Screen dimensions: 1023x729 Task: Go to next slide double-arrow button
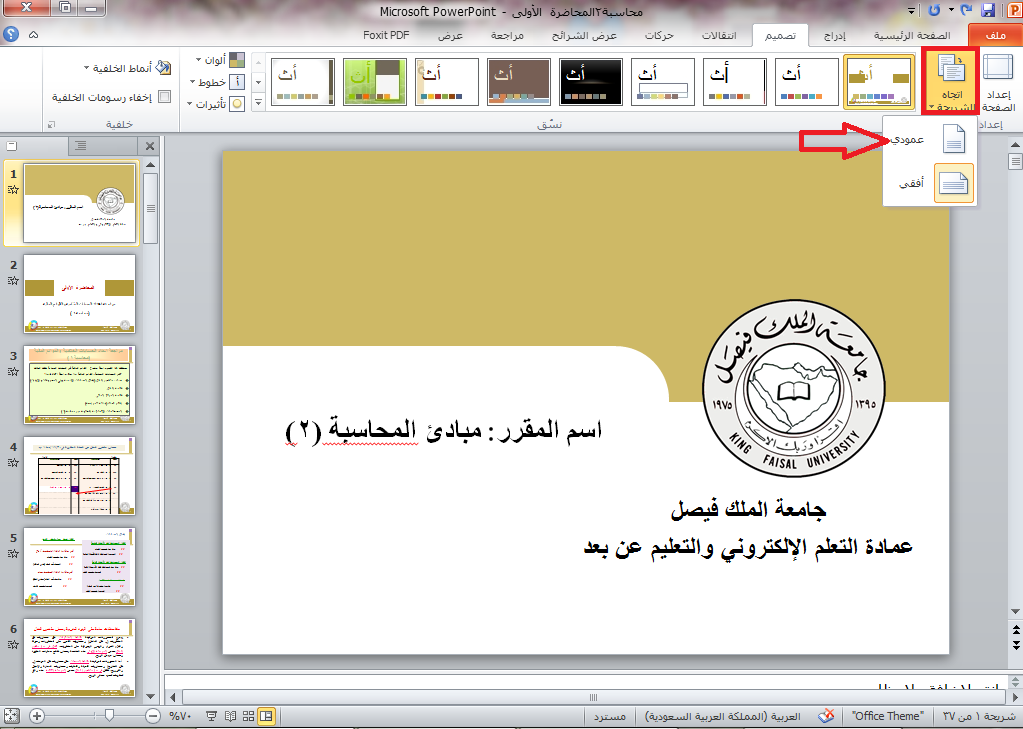(1015, 645)
